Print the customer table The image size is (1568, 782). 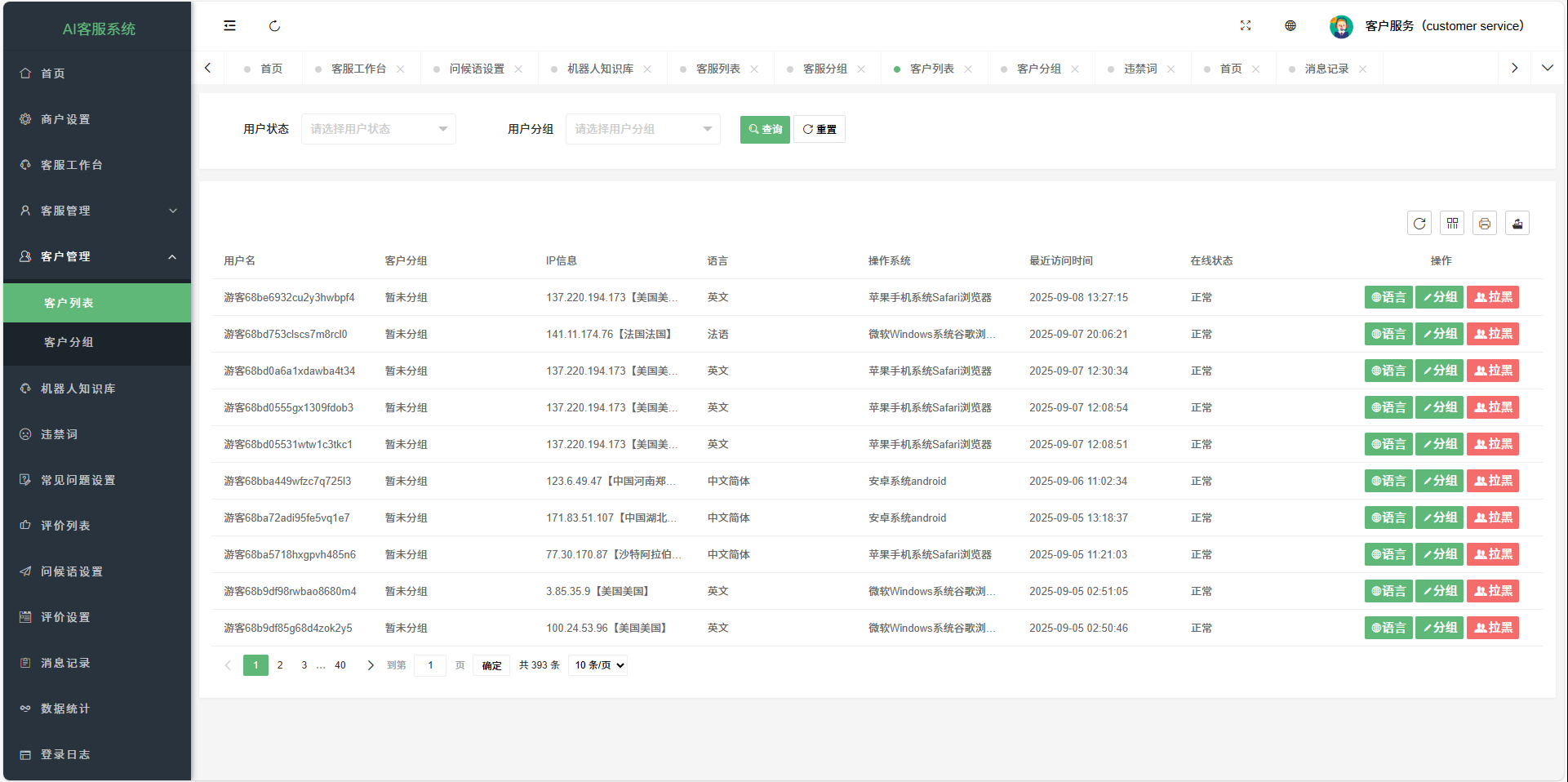(x=1485, y=224)
